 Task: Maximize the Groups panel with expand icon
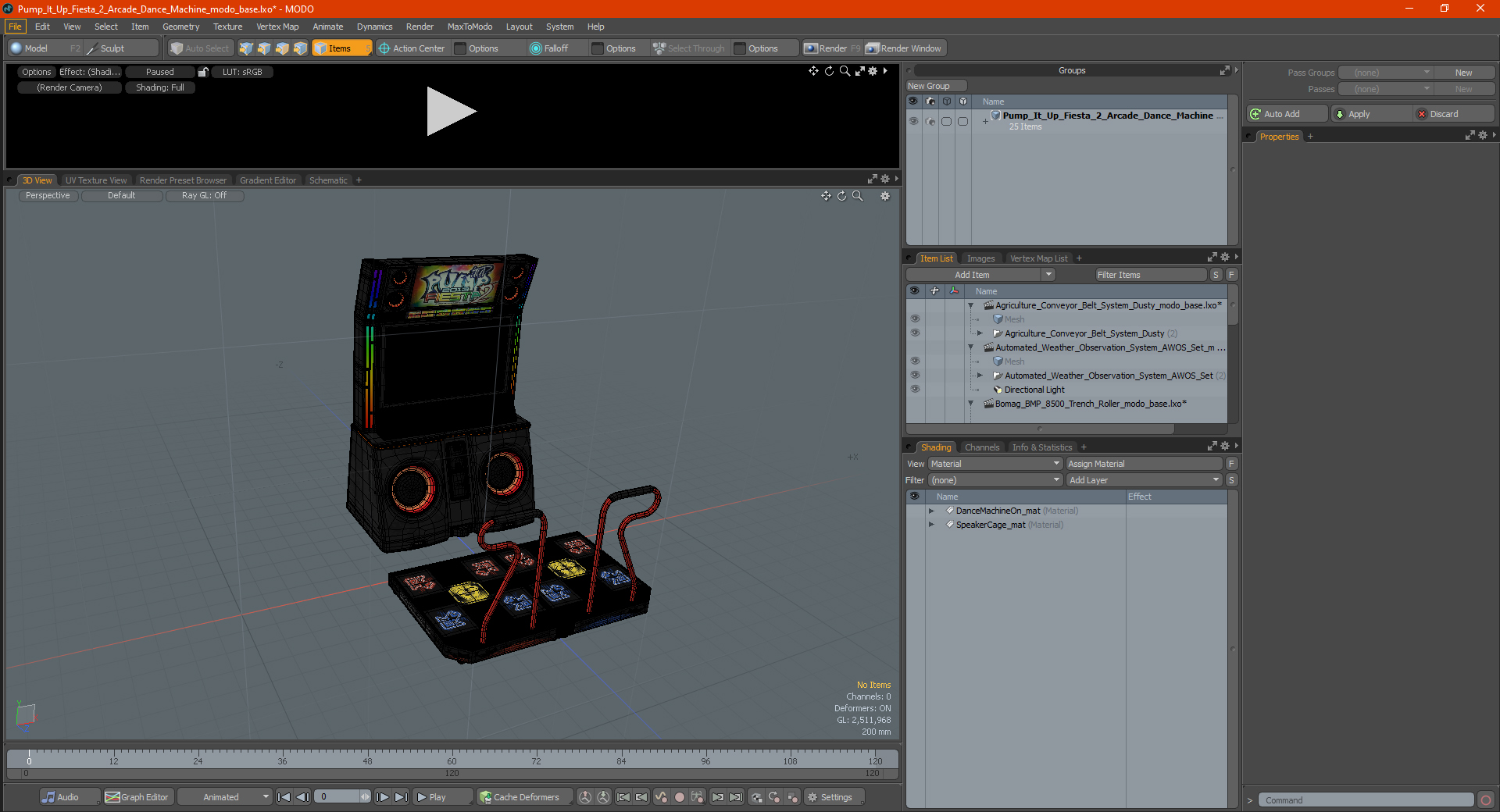click(x=1224, y=71)
